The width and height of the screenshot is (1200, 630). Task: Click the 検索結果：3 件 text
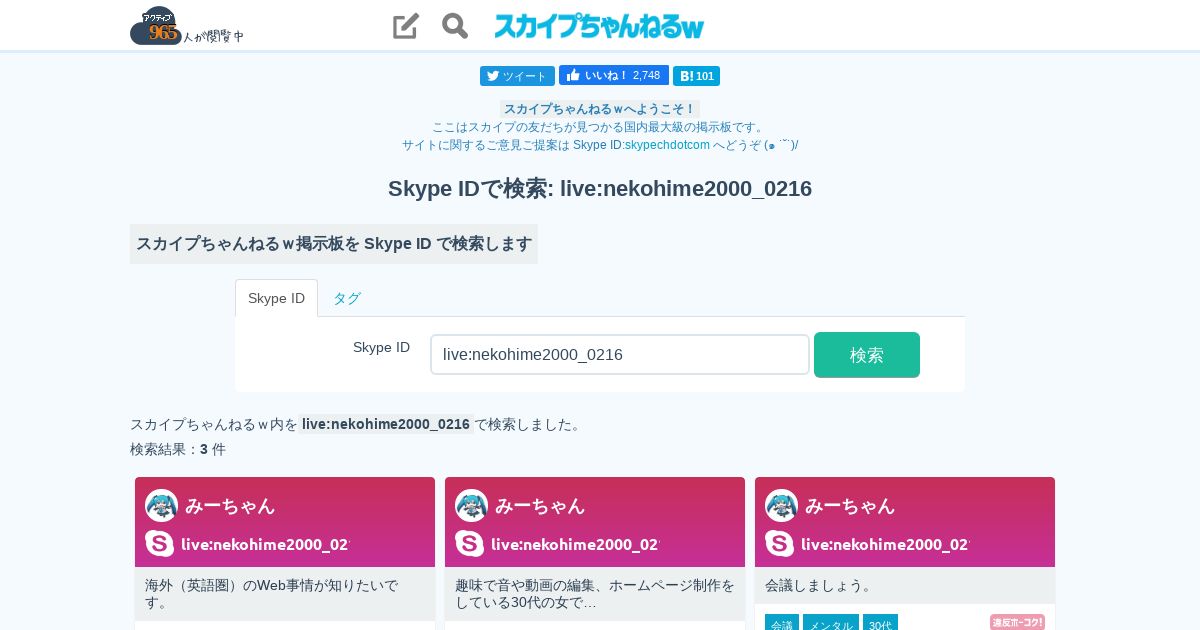(178, 450)
